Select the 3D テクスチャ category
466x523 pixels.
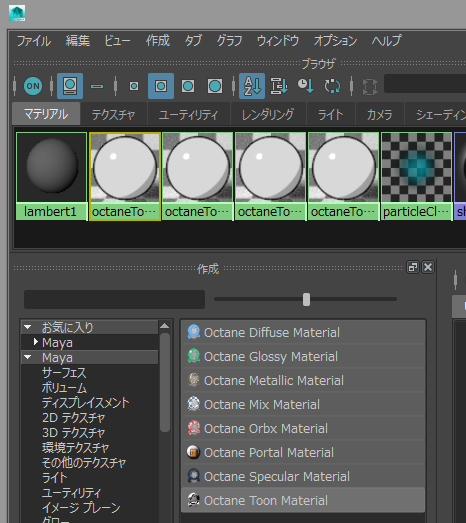point(74,433)
